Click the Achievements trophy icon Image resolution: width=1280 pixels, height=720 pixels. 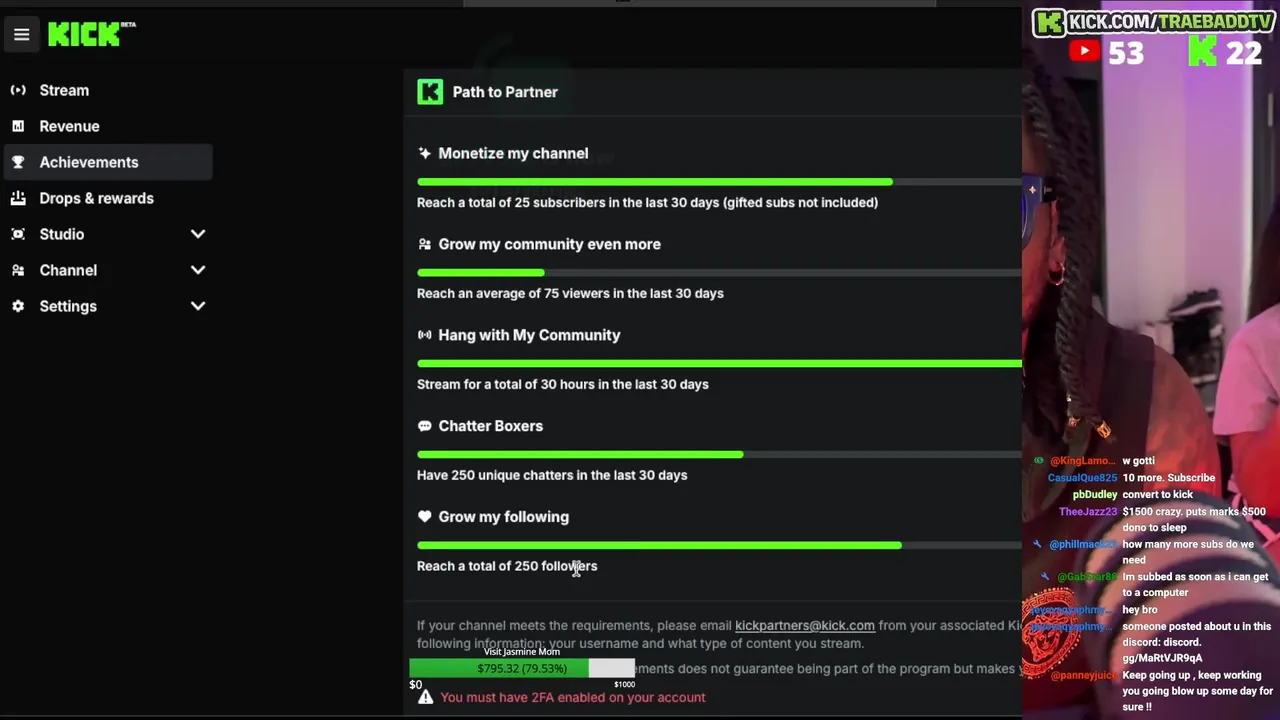18,162
